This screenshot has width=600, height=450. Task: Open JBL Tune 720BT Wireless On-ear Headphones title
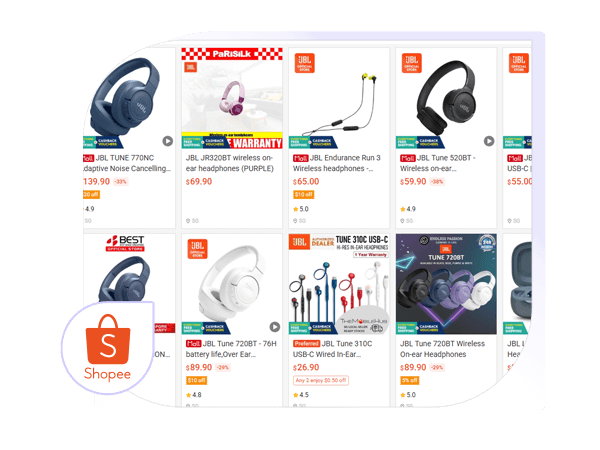[x=442, y=349]
